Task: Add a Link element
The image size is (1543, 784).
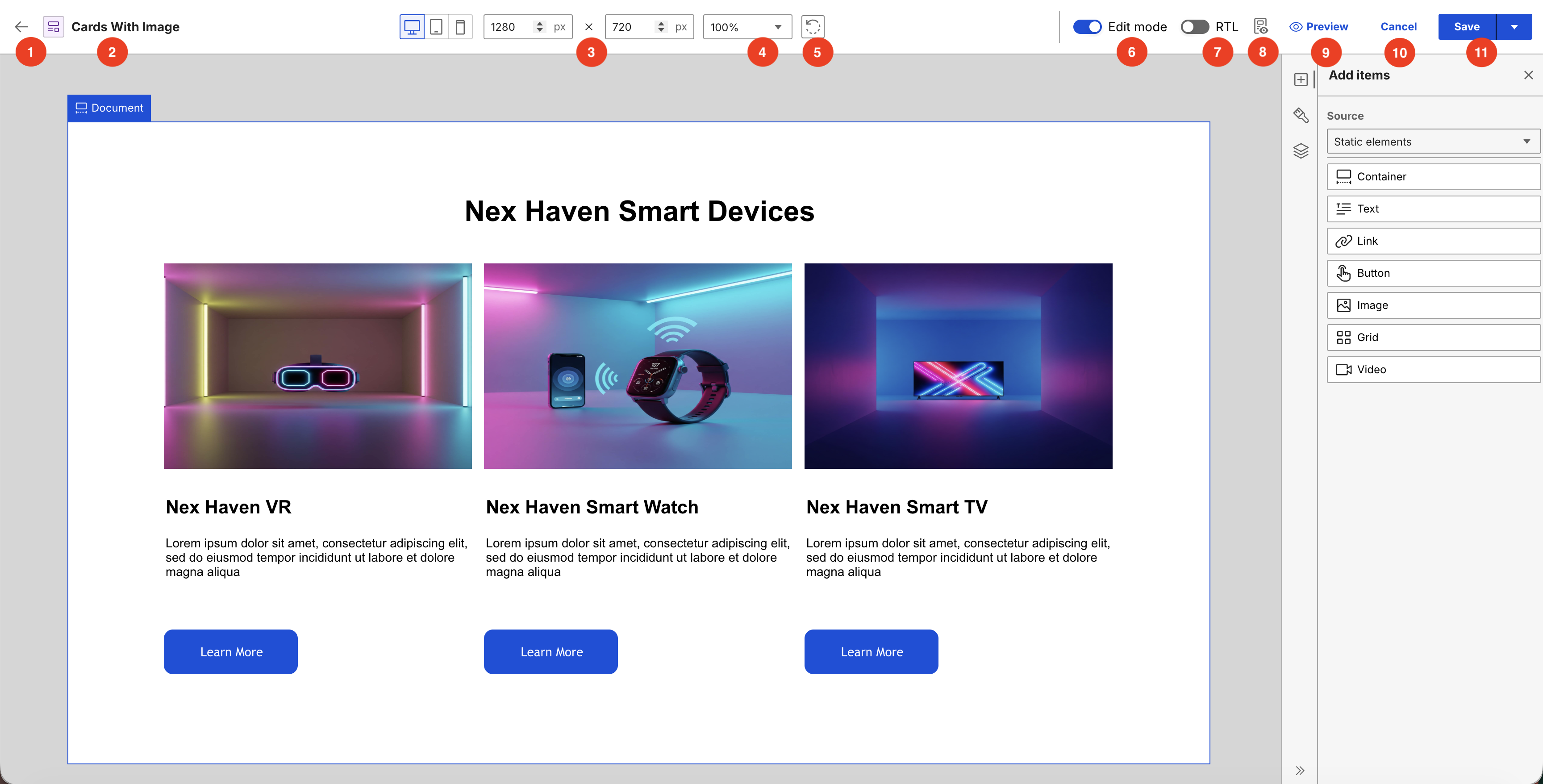Action: (1433, 241)
